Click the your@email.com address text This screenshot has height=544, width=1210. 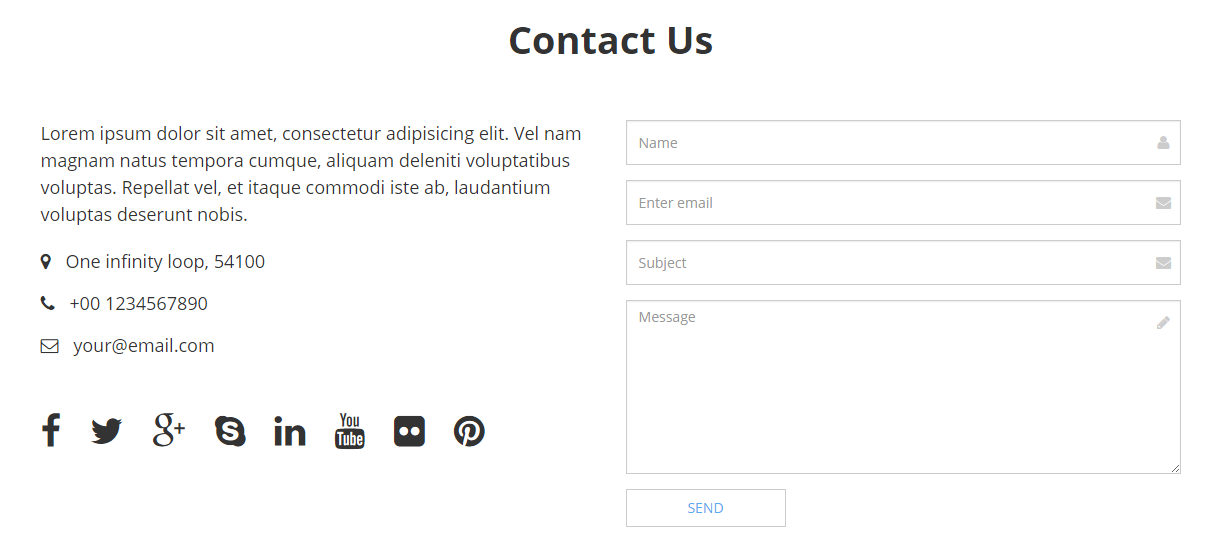point(144,346)
